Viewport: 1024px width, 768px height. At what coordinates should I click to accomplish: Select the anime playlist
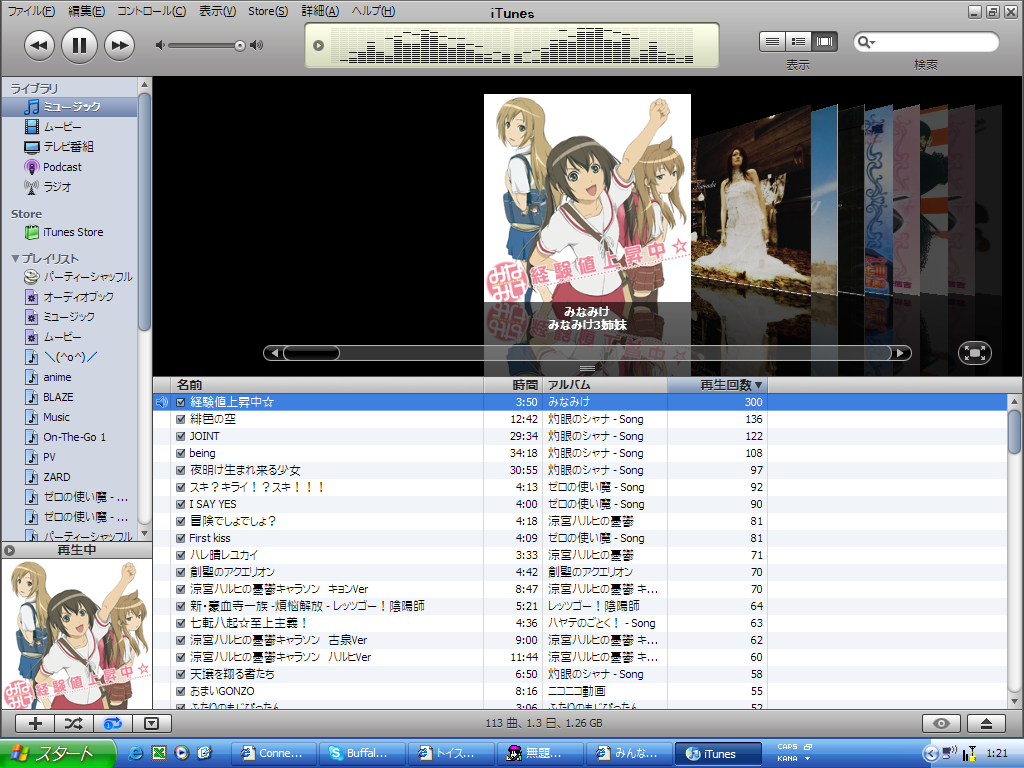70,377
